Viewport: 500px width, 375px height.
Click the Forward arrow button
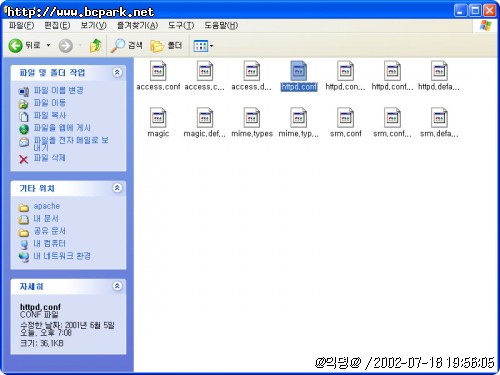(66, 46)
